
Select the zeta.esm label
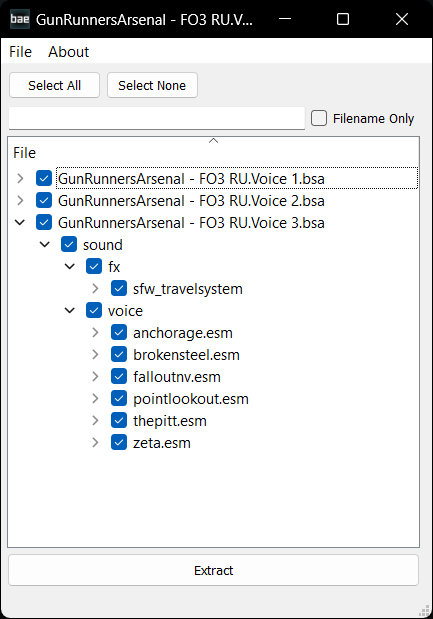(162, 443)
